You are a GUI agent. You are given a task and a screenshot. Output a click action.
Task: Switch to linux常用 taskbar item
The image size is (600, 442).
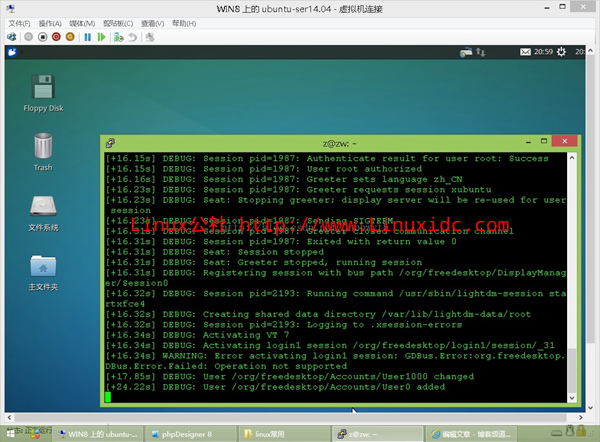(284, 434)
